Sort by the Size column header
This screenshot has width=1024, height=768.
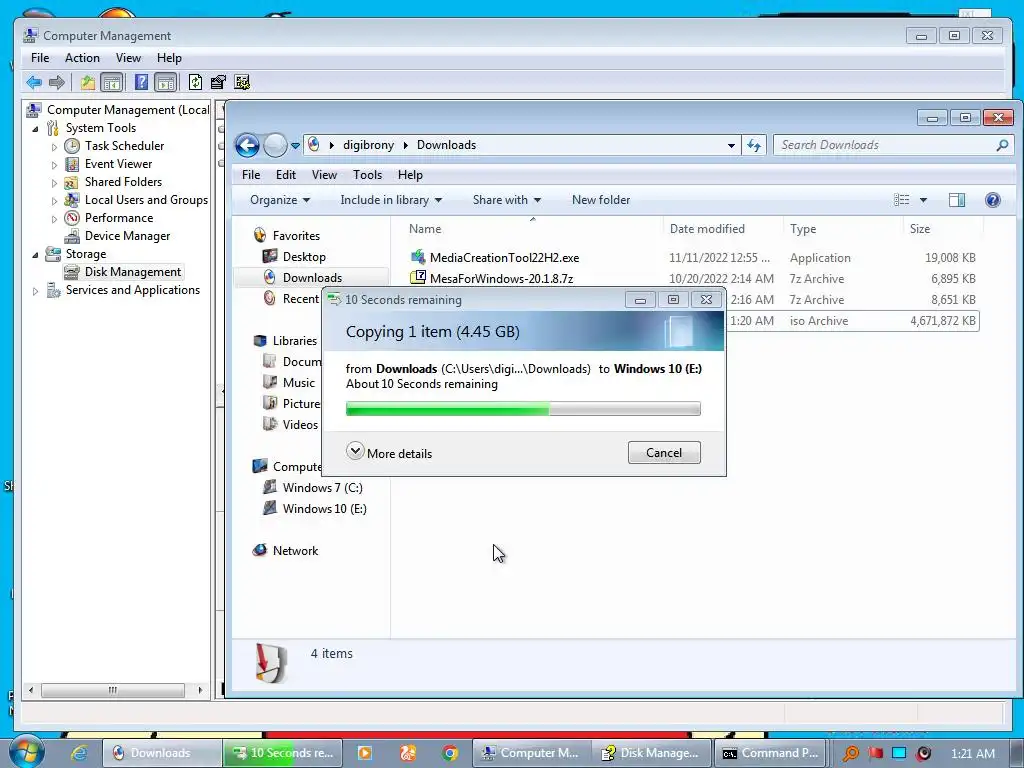(x=942, y=229)
